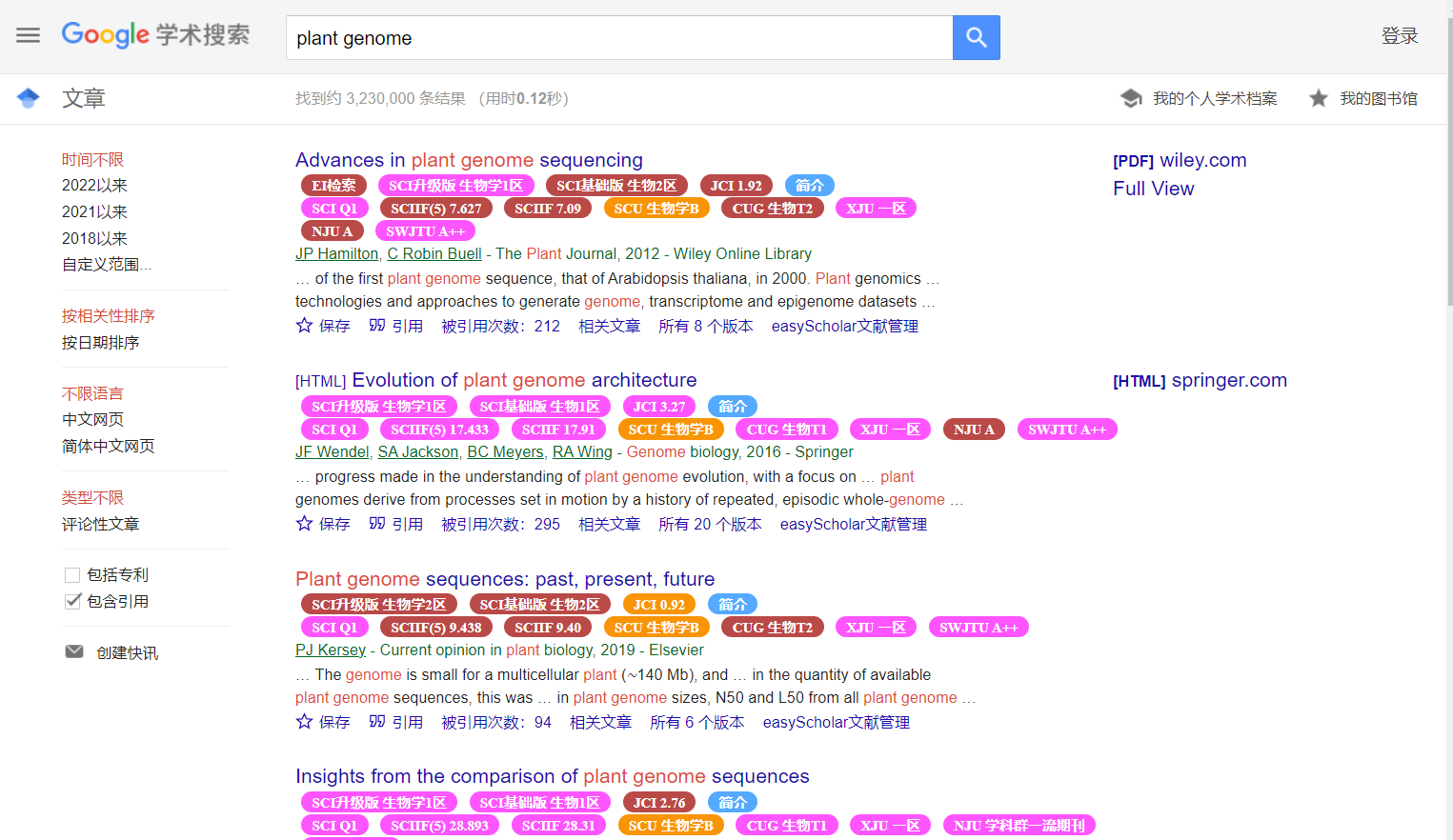Open the [HTML] springer.com link
The width and height of the screenshot is (1453, 840).
tap(1200, 380)
